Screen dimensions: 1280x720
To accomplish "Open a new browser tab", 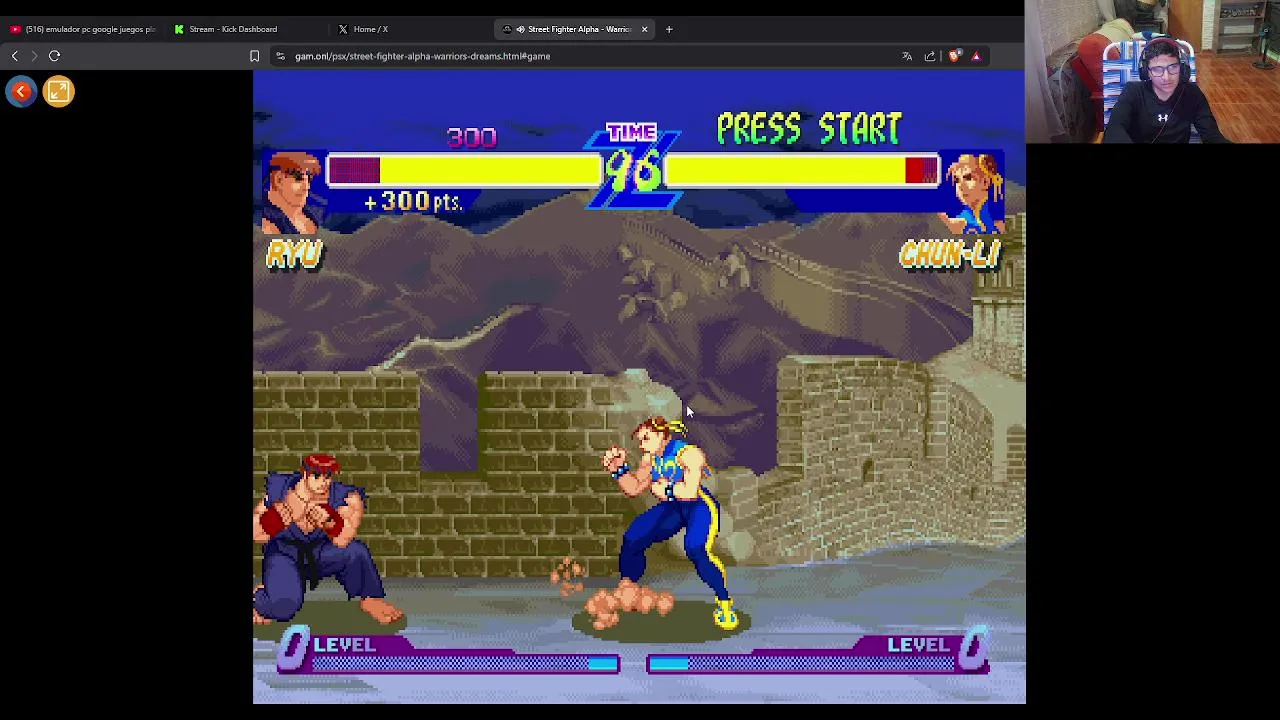I will 669,29.
